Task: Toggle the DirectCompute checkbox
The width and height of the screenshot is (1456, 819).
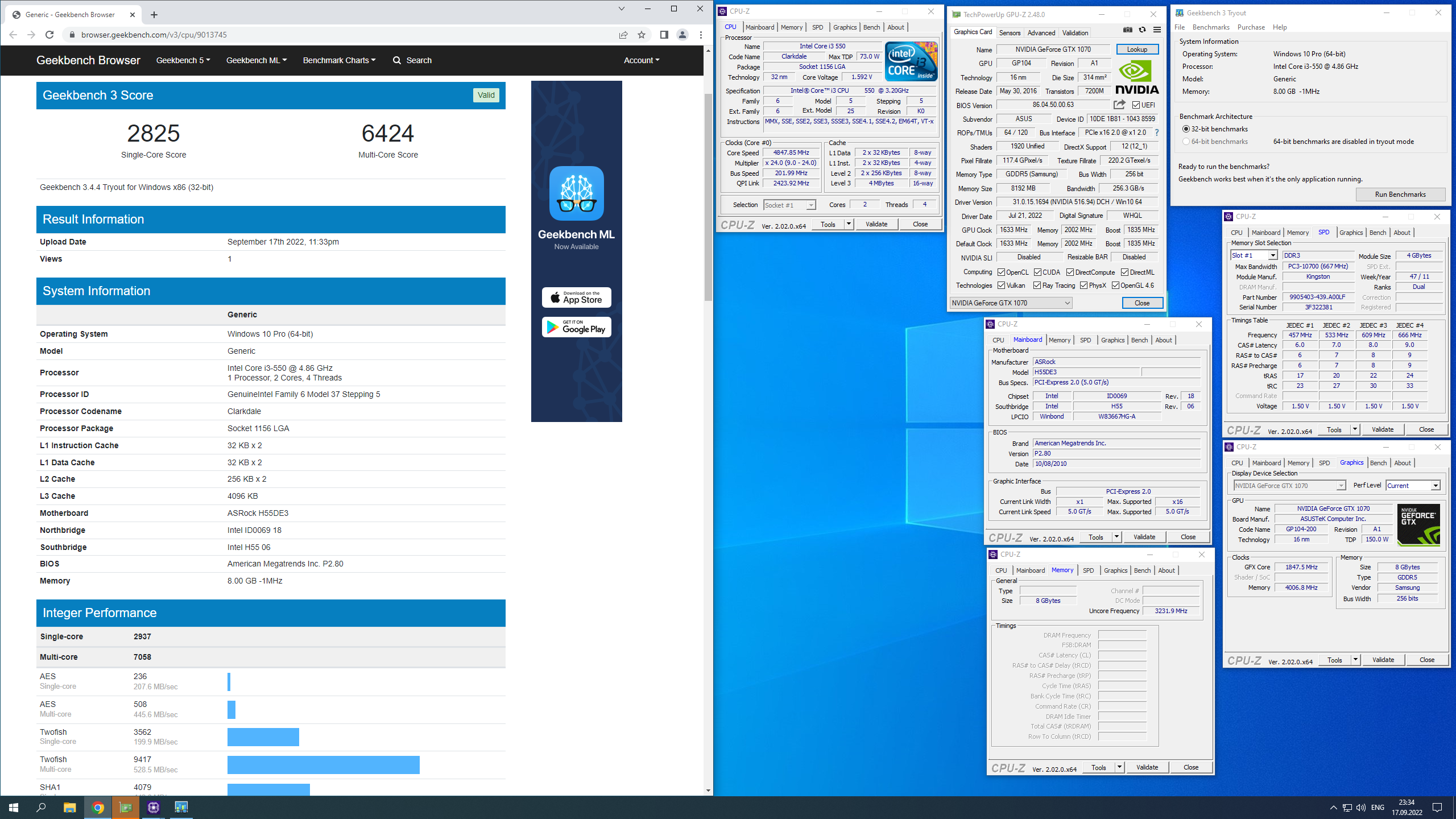Action: 1070,272
